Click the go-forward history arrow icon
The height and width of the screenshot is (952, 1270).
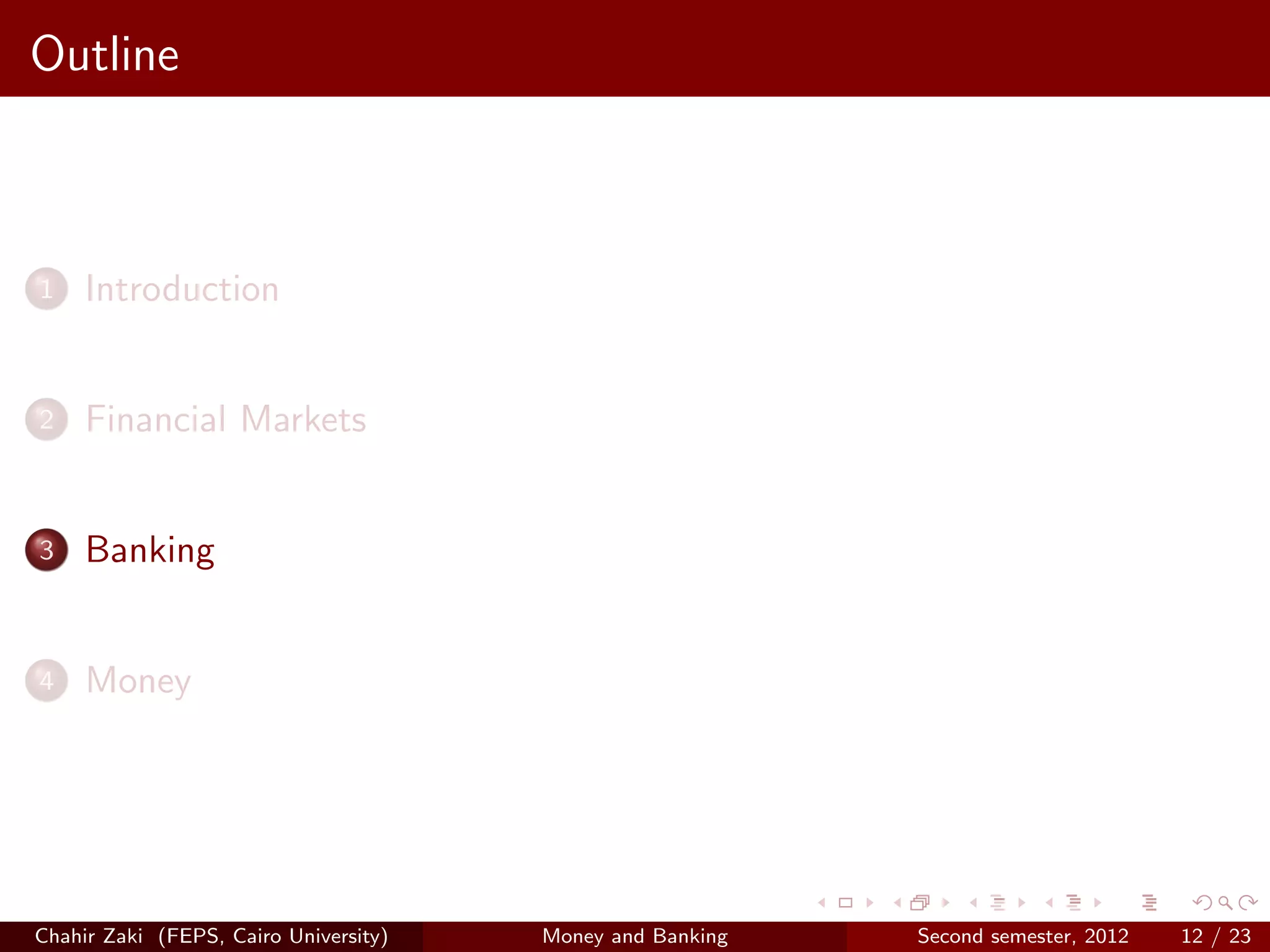(1248, 903)
